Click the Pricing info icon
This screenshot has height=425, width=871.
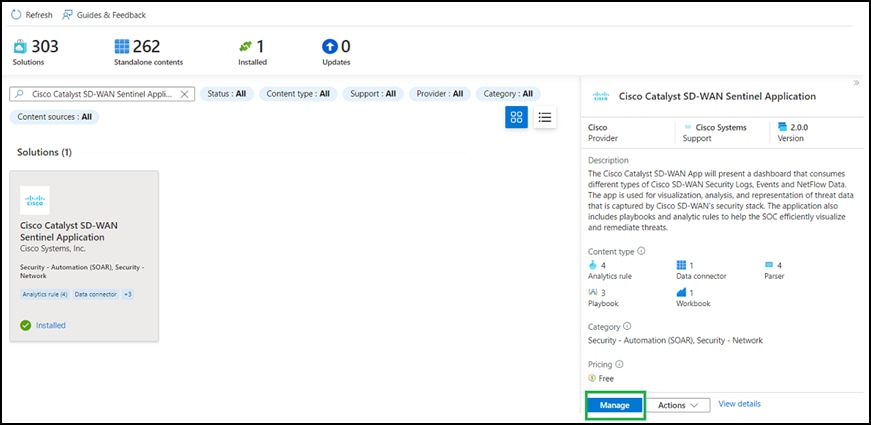(619, 364)
